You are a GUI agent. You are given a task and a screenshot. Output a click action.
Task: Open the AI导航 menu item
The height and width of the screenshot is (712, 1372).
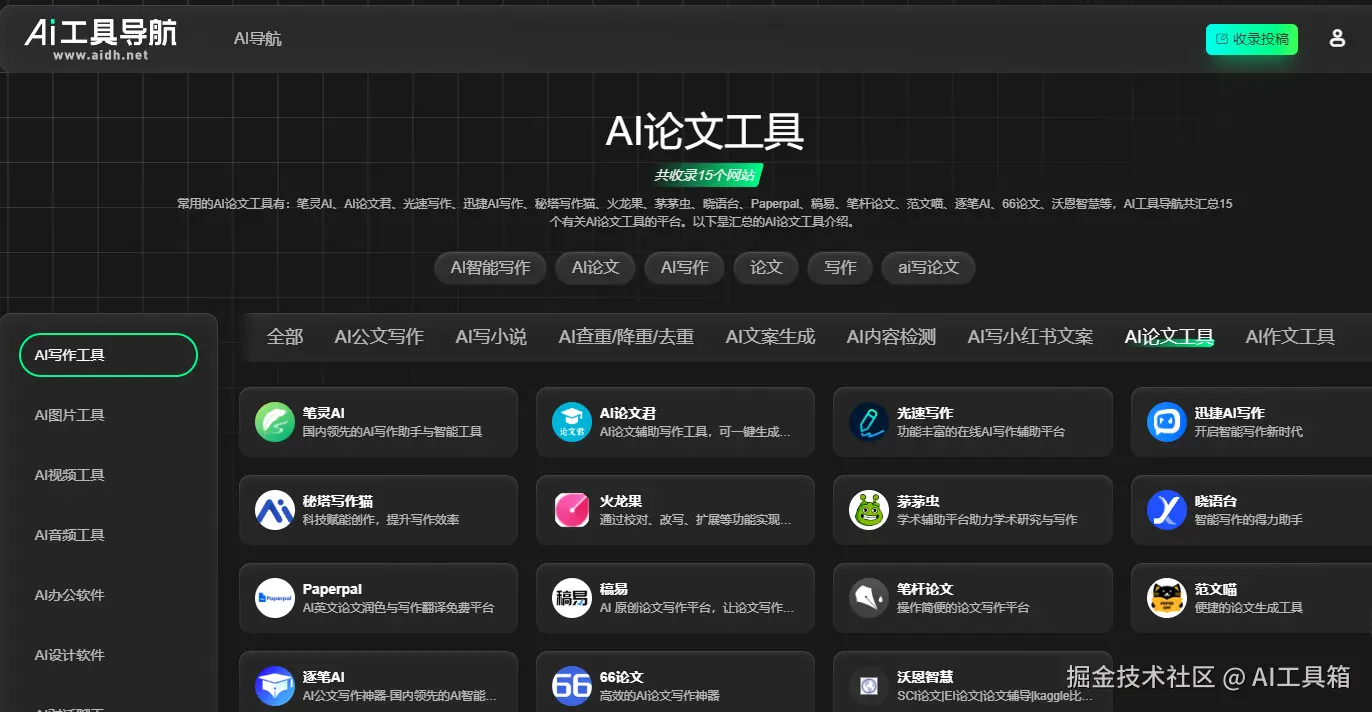tap(258, 39)
